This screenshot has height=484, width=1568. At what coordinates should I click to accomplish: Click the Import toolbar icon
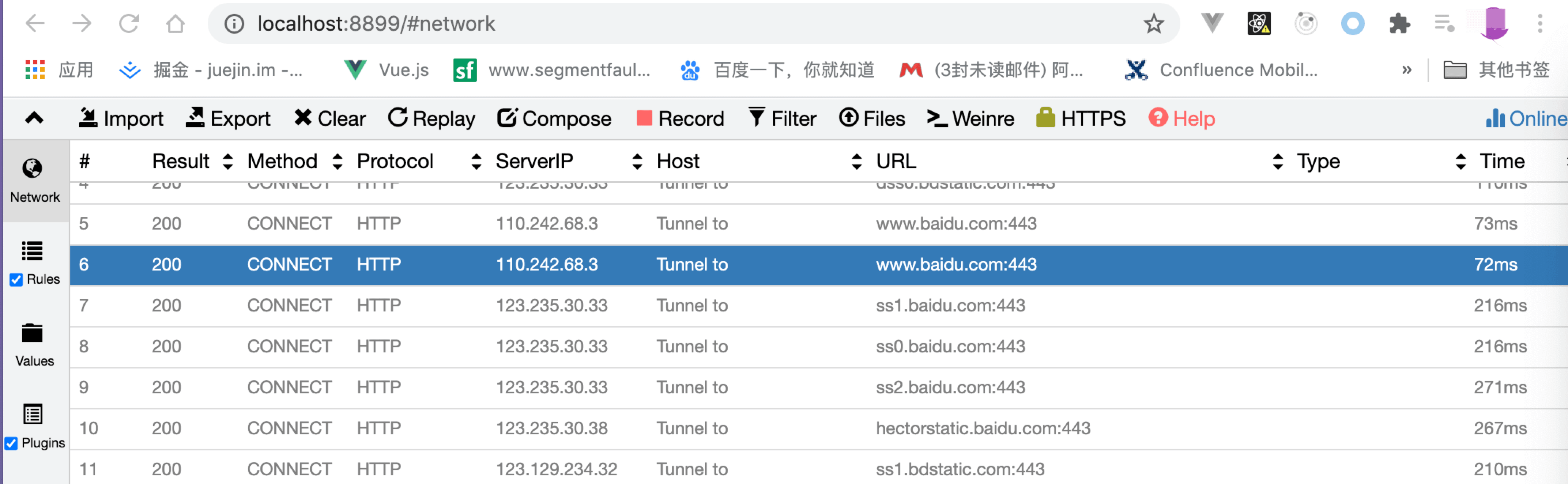(89, 117)
